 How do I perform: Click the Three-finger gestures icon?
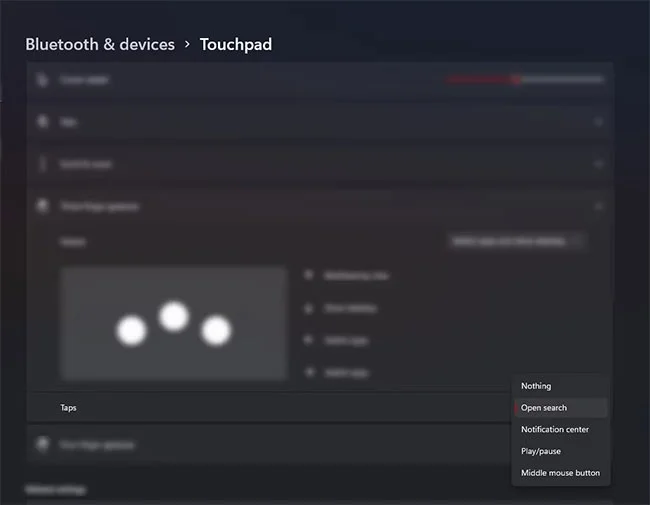pos(42,206)
